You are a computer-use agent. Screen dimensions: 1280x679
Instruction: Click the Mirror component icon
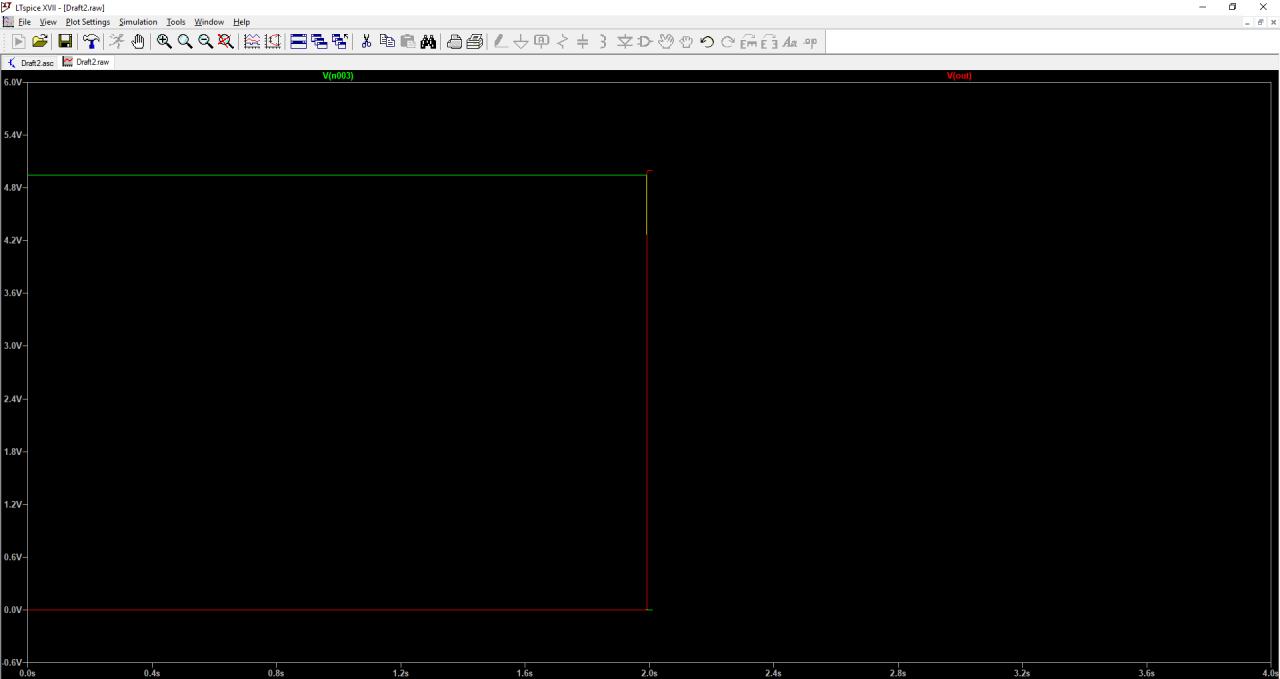tap(769, 41)
